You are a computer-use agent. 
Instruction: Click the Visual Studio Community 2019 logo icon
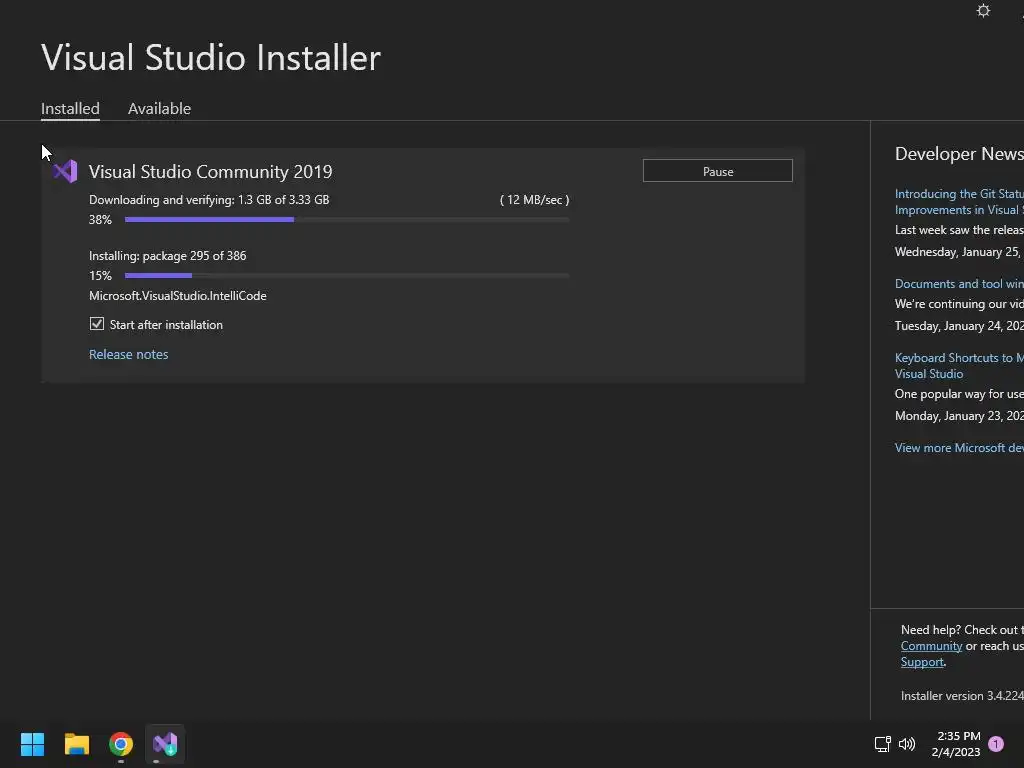click(x=65, y=172)
